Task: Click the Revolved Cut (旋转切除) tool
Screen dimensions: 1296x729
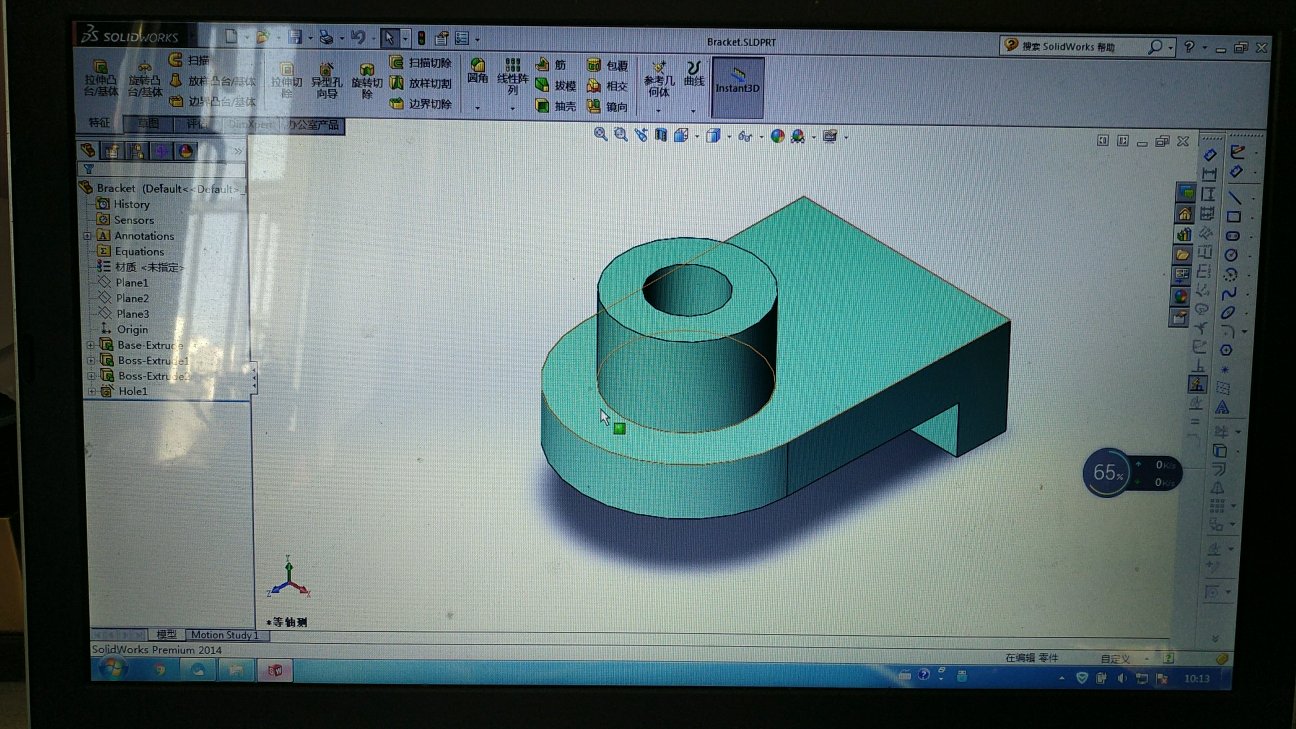Action: 366,80
